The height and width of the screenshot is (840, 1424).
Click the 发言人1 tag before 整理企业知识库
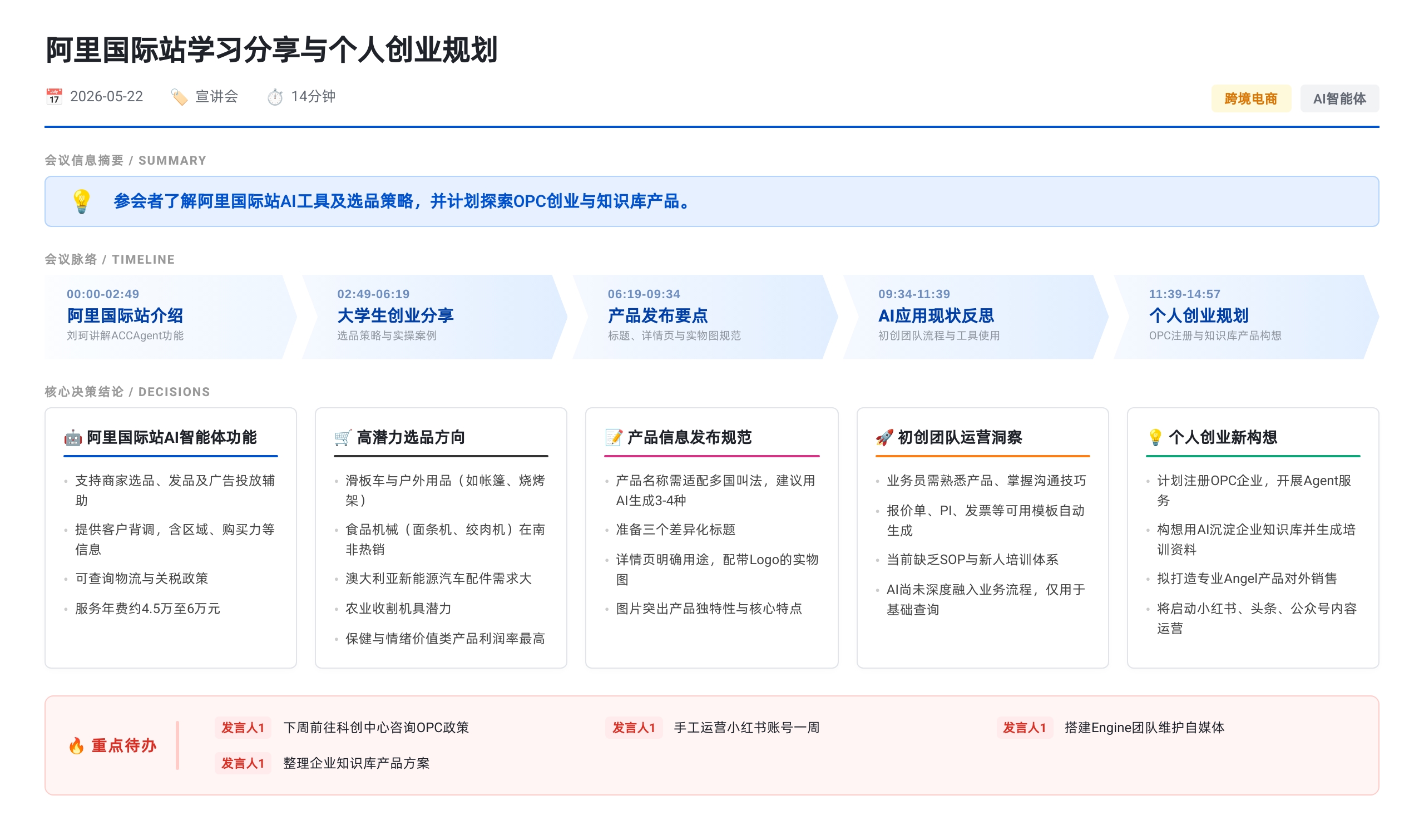click(243, 764)
